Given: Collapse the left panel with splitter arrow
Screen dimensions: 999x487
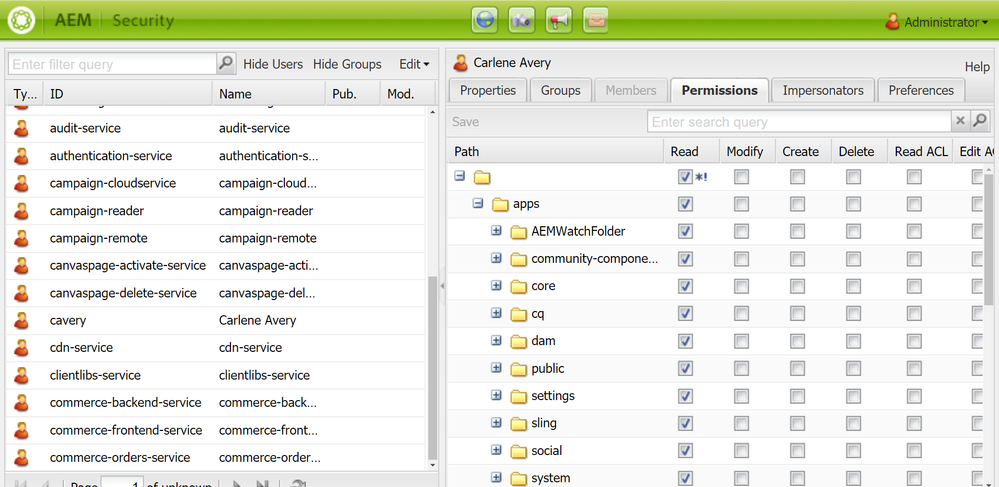Looking at the screenshot, I should coord(442,287).
